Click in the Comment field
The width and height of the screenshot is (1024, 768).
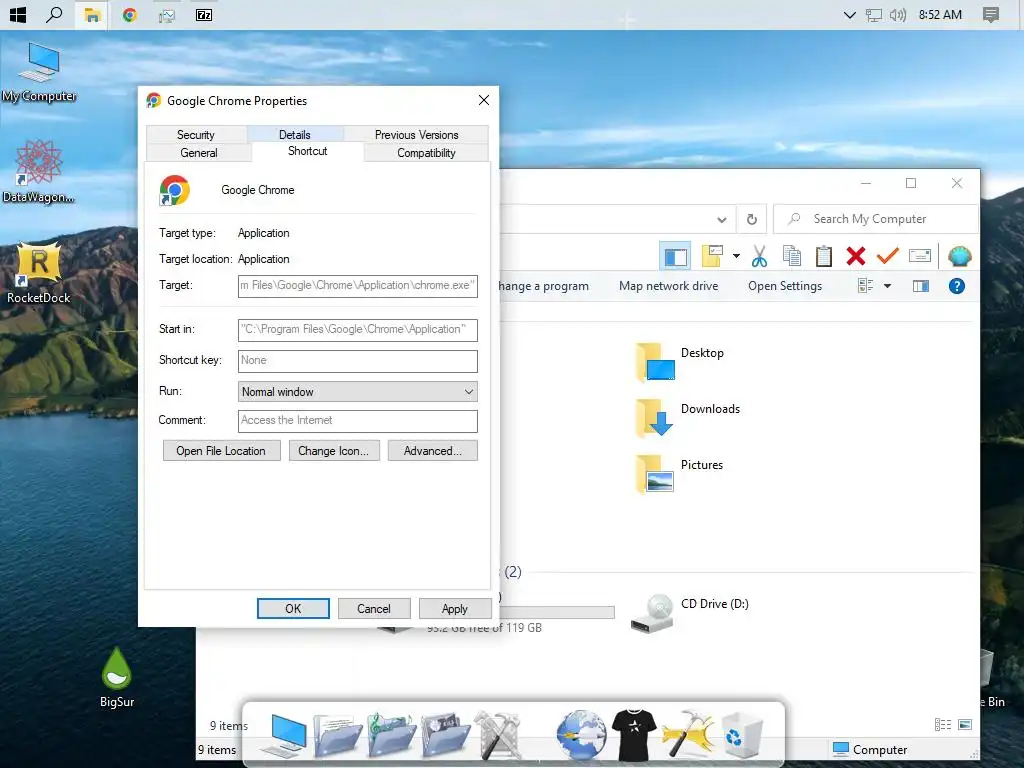click(357, 421)
